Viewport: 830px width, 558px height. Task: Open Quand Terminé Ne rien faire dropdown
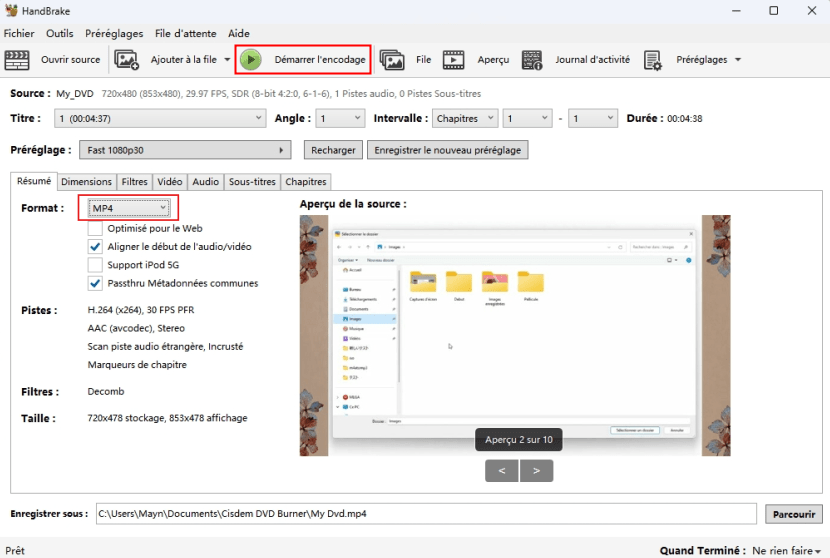[787, 551]
